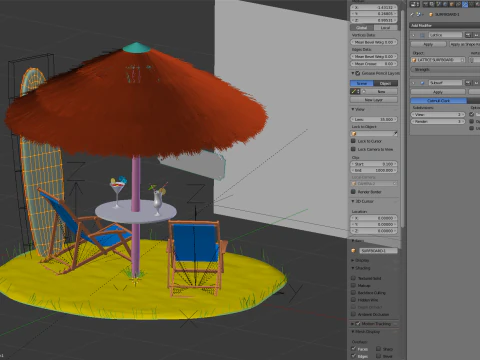The width and height of the screenshot is (480, 360).
Task: Switch transform orientation to Local tab
Action: coord(386,28)
